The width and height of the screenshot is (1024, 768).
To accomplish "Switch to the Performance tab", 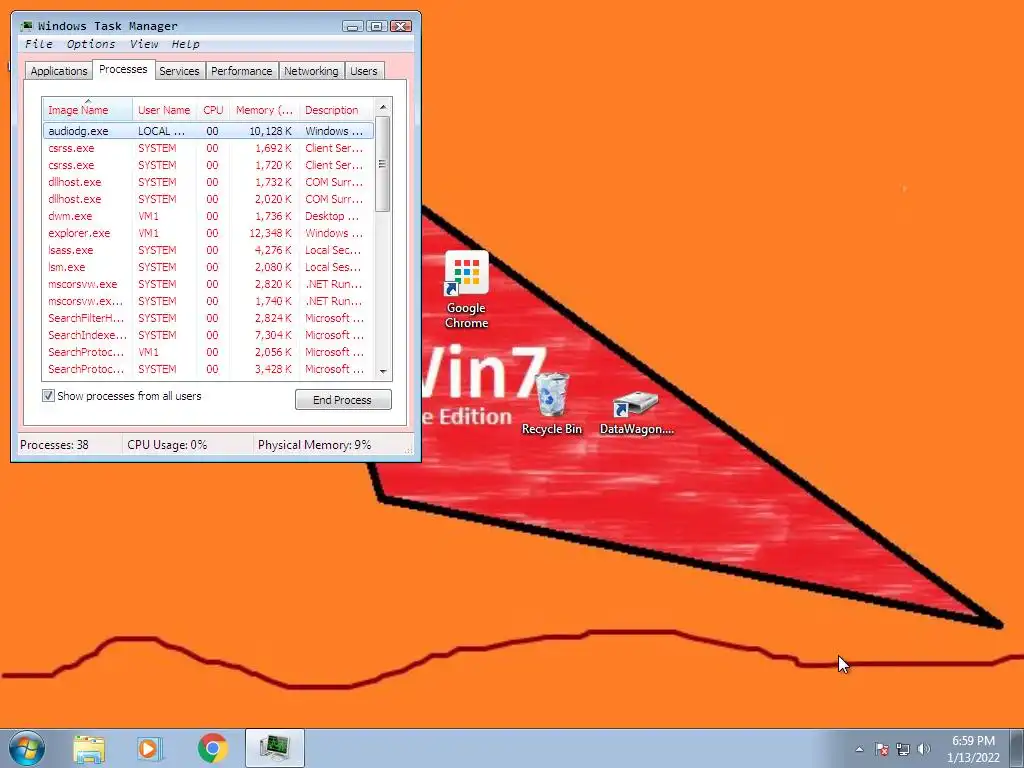I will [242, 71].
